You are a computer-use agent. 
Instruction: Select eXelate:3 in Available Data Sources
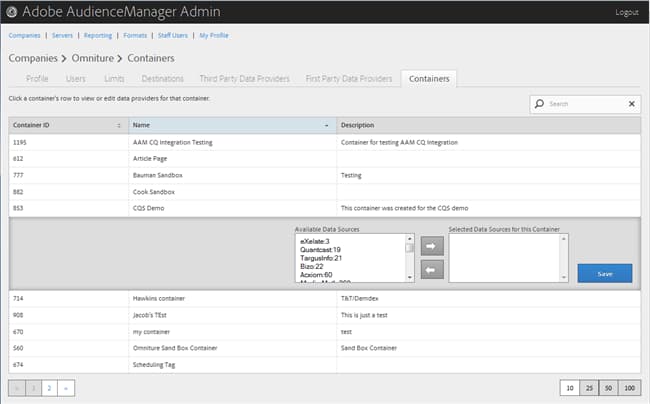point(315,241)
